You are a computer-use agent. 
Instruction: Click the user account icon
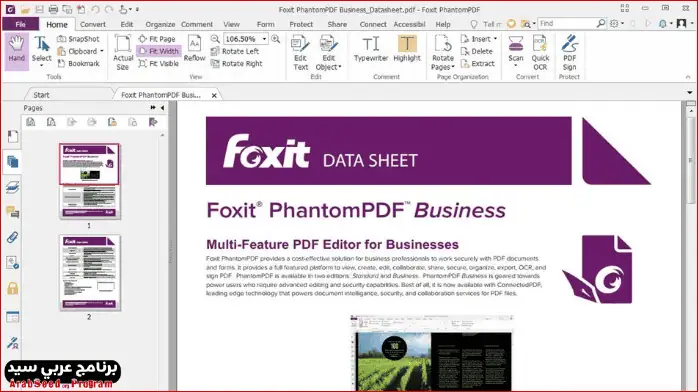click(x=681, y=24)
